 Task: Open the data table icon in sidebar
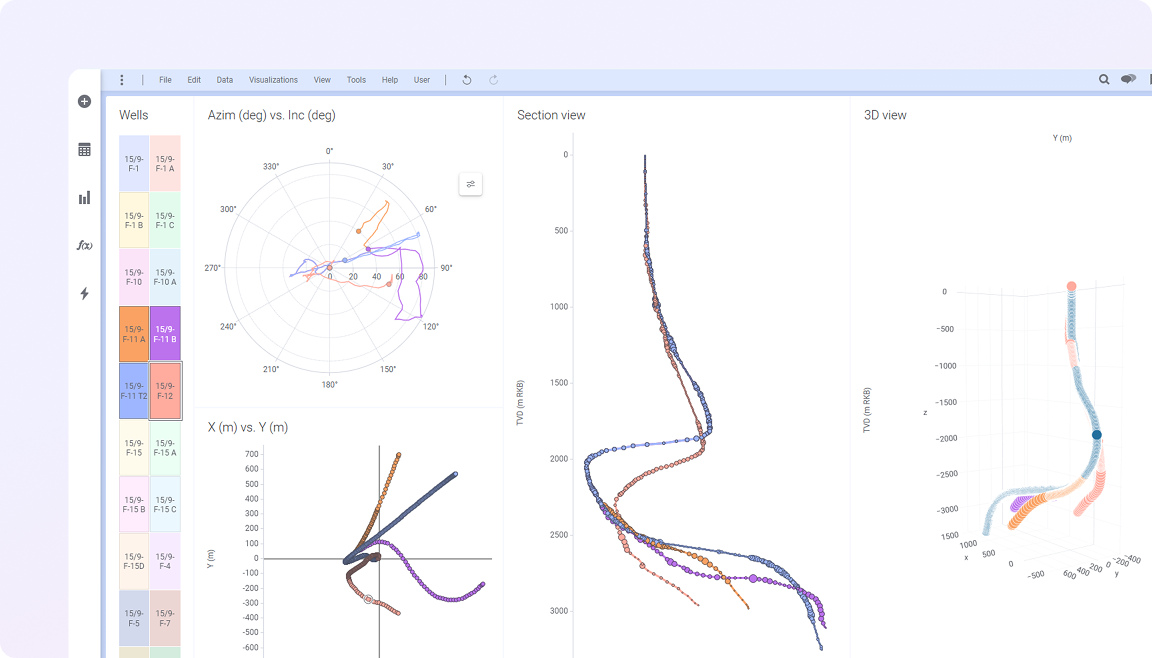pos(84,150)
